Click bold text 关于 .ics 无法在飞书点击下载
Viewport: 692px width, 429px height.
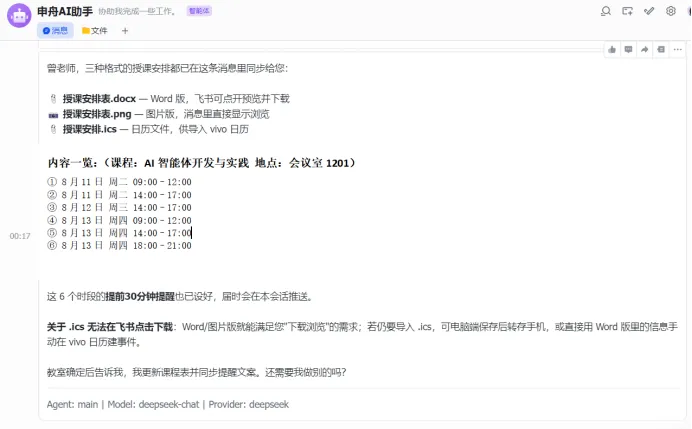point(109,327)
